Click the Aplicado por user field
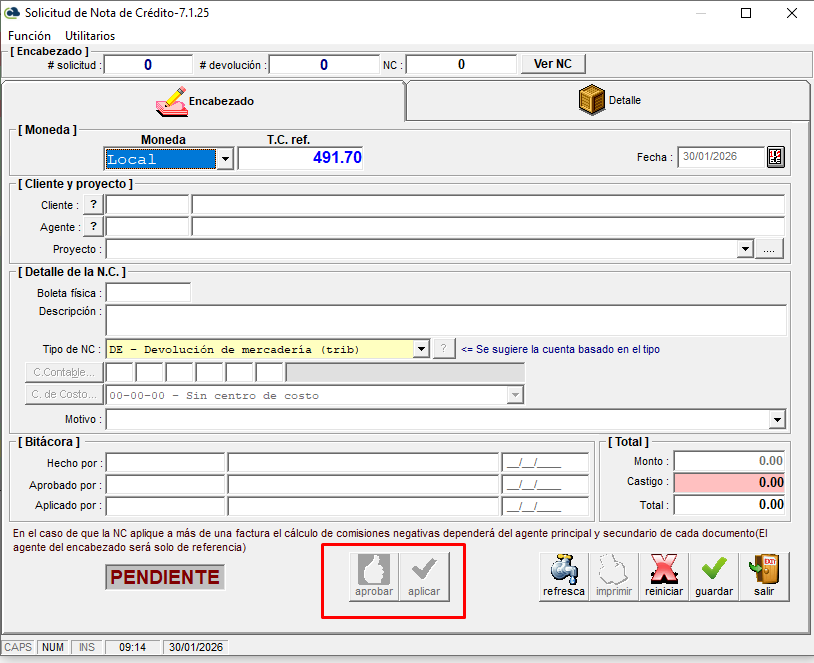The height and width of the screenshot is (663, 814). [165, 506]
